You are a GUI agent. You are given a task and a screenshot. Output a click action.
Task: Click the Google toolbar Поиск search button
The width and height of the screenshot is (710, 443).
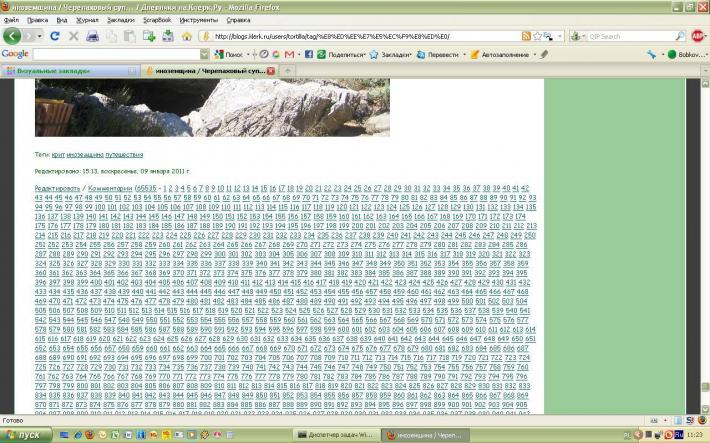pyautogui.click(x=229, y=54)
